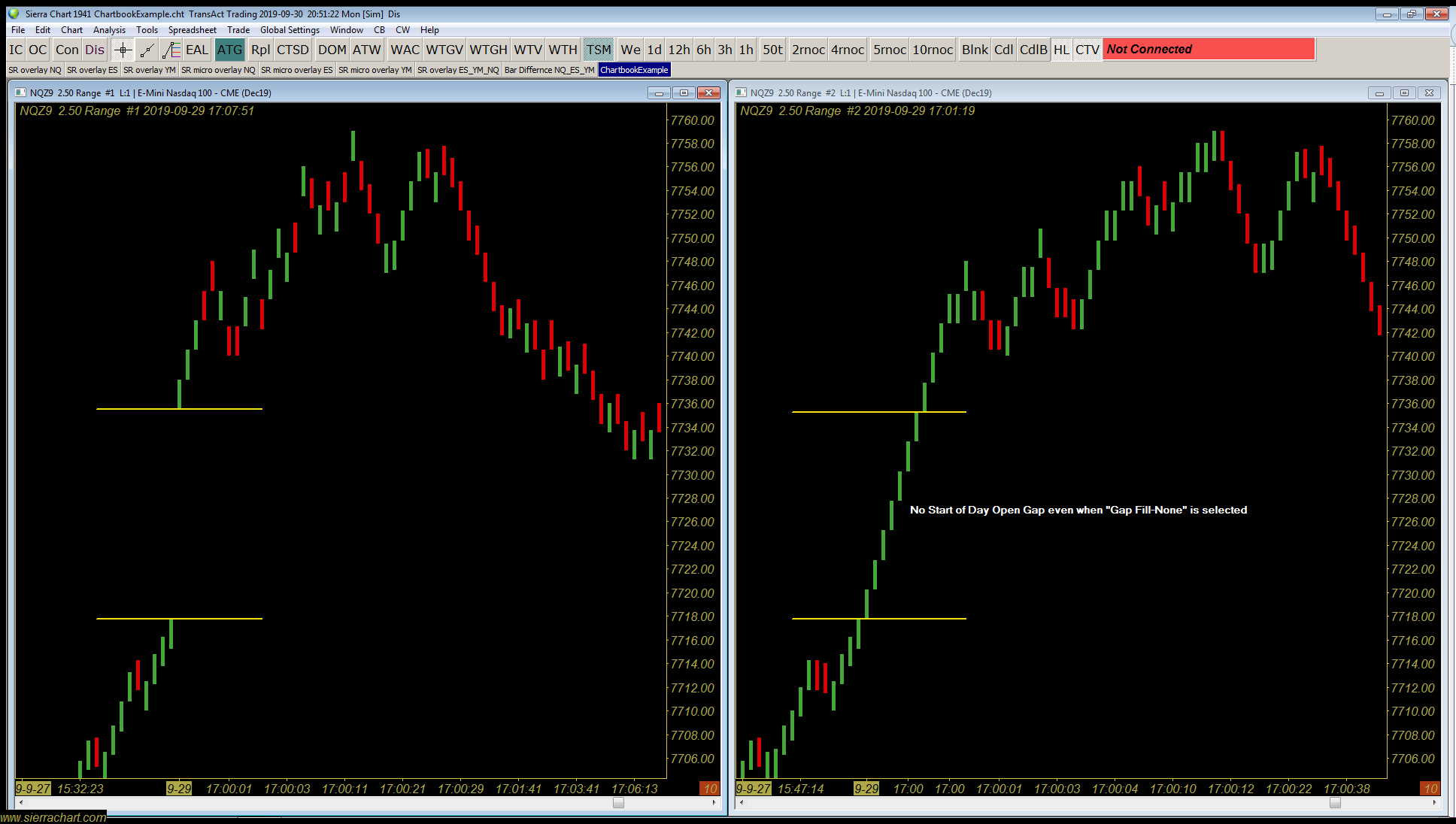Click the orange 10 icon on right chart
Image resolution: width=1456 pixels, height=824 pixels.
point(1430,789)
